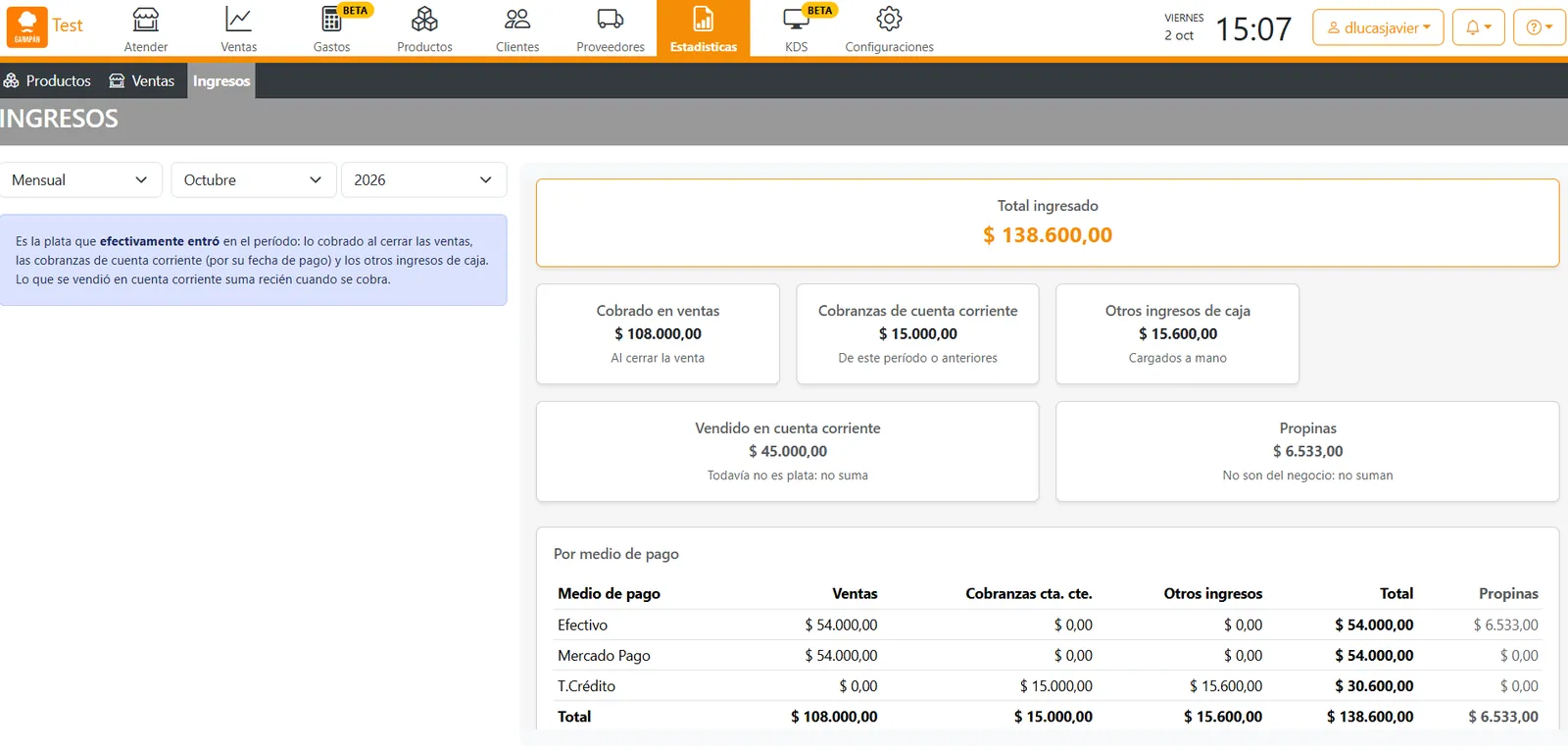Screen dimensions: 1568x750
Task: Click the 'Cobranzas cta. cte.' column header
Action: [1029, 593]
